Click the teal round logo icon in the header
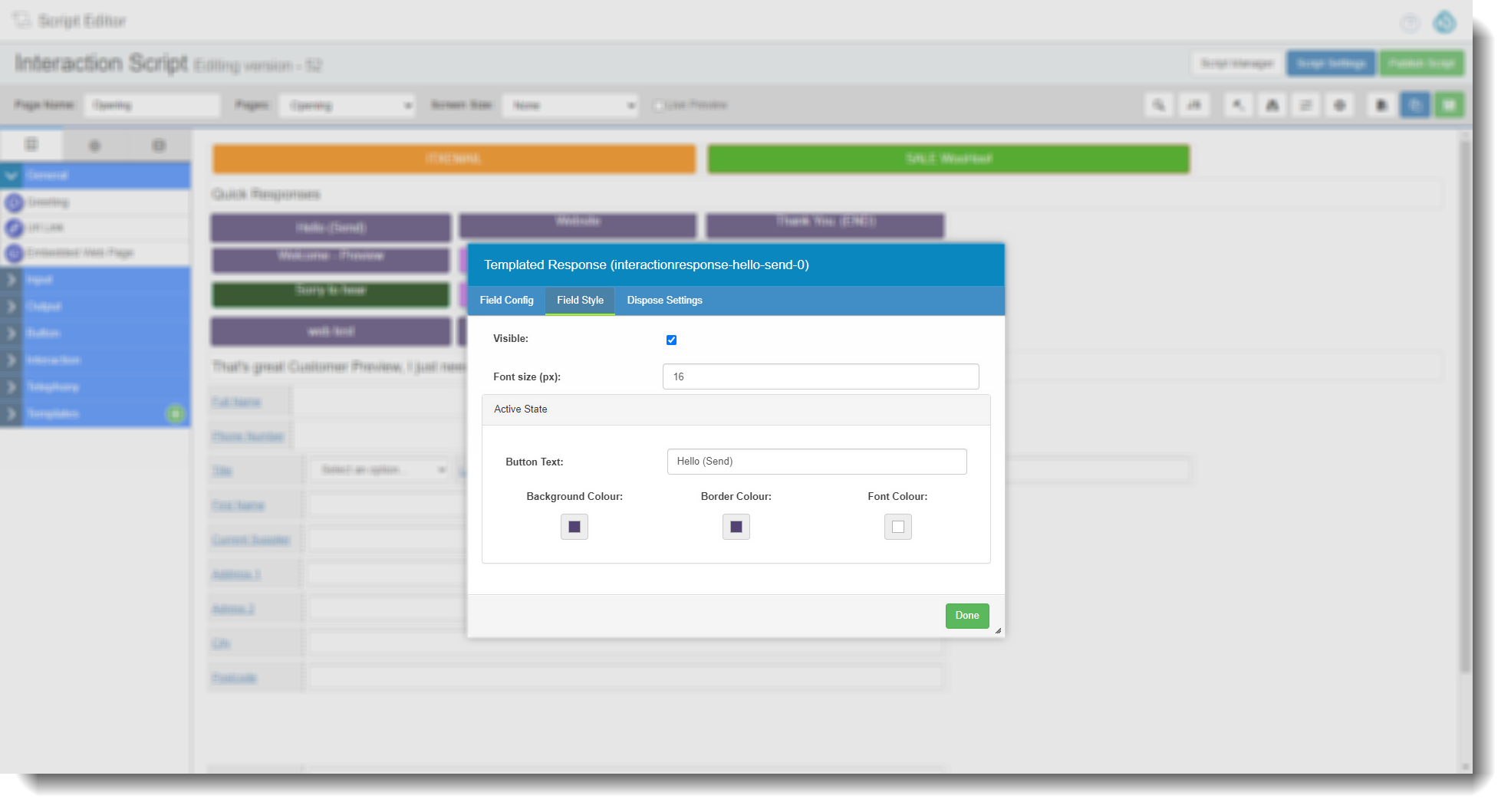The height and width of the screenshot is (812, 1511). tap(1444, 22)
